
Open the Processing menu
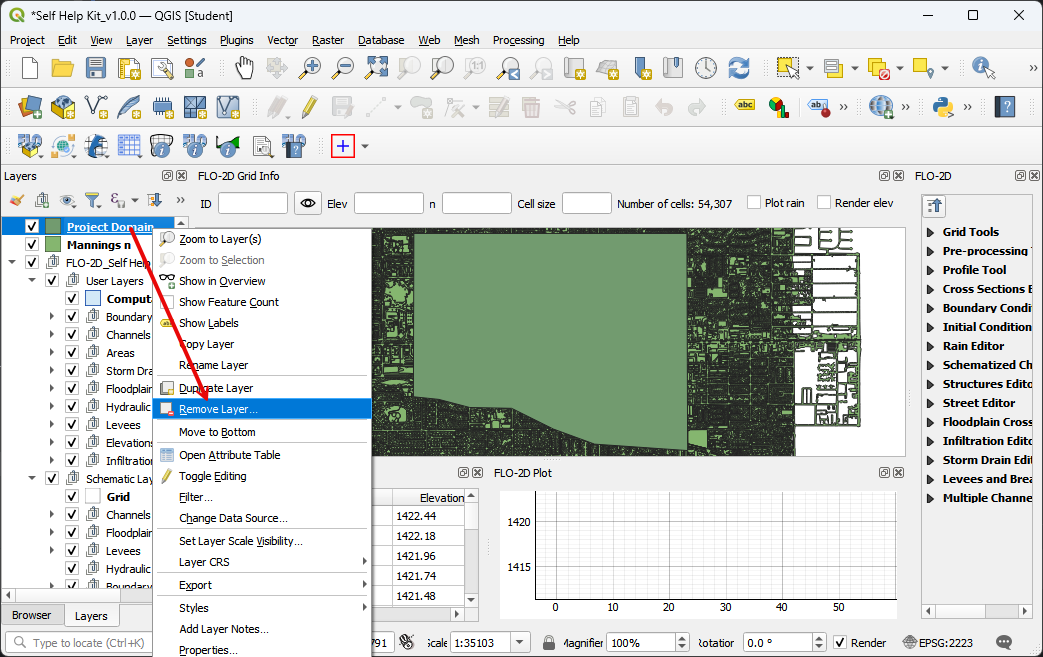tap(518, 40)
